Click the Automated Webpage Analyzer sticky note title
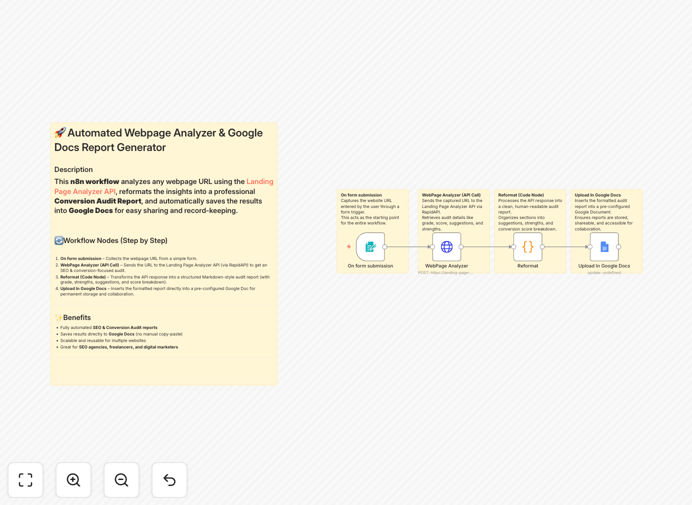 (158, 140)
